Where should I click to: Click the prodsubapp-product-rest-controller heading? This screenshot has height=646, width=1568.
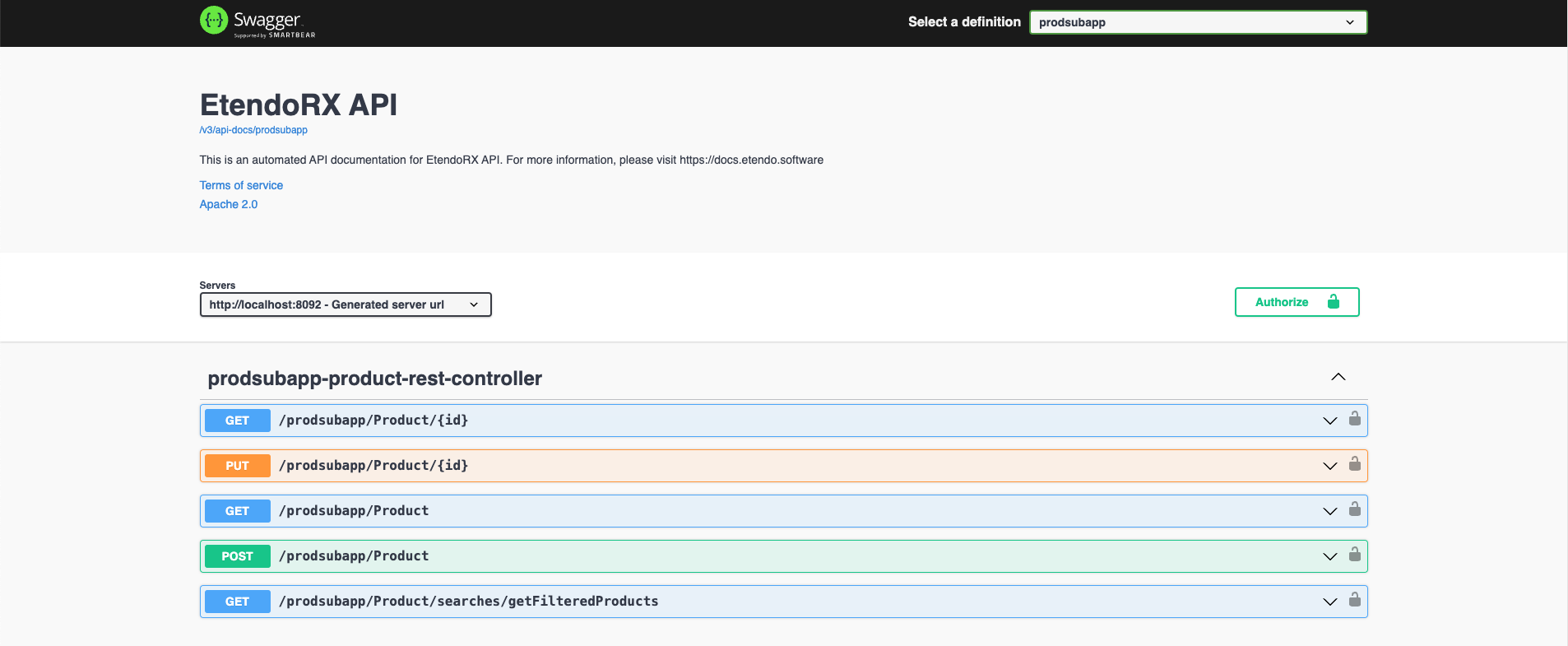point(374,379)
